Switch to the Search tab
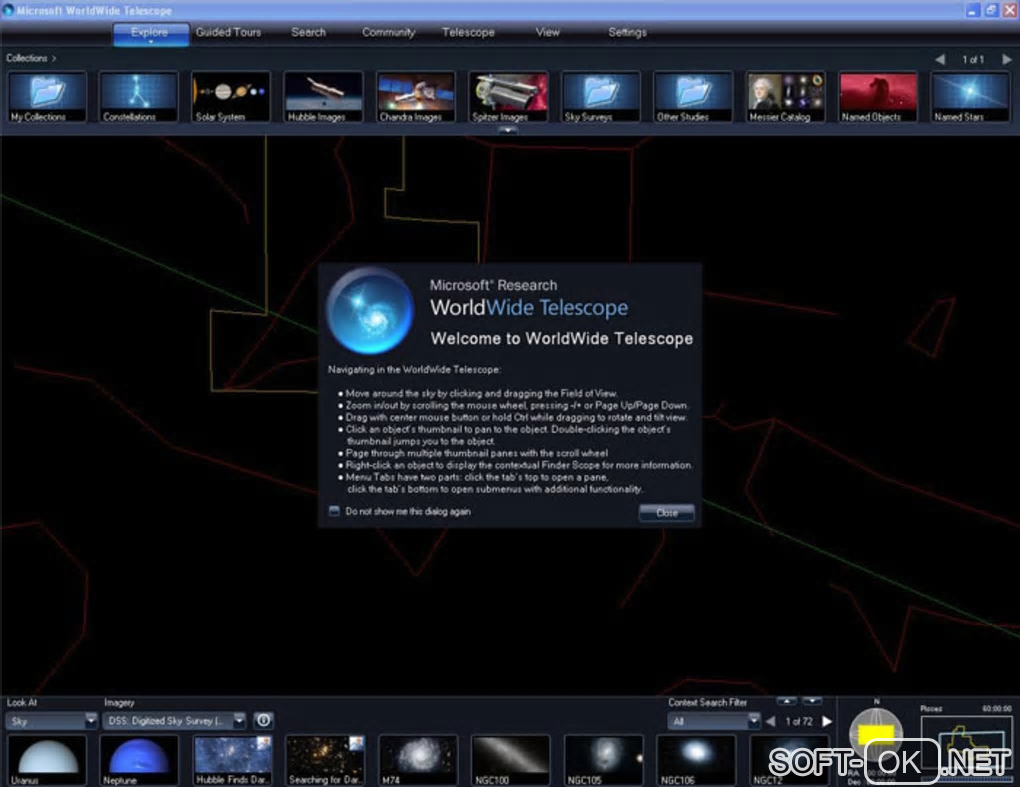This screenshot has height=787, width=1020. point(308,32)
